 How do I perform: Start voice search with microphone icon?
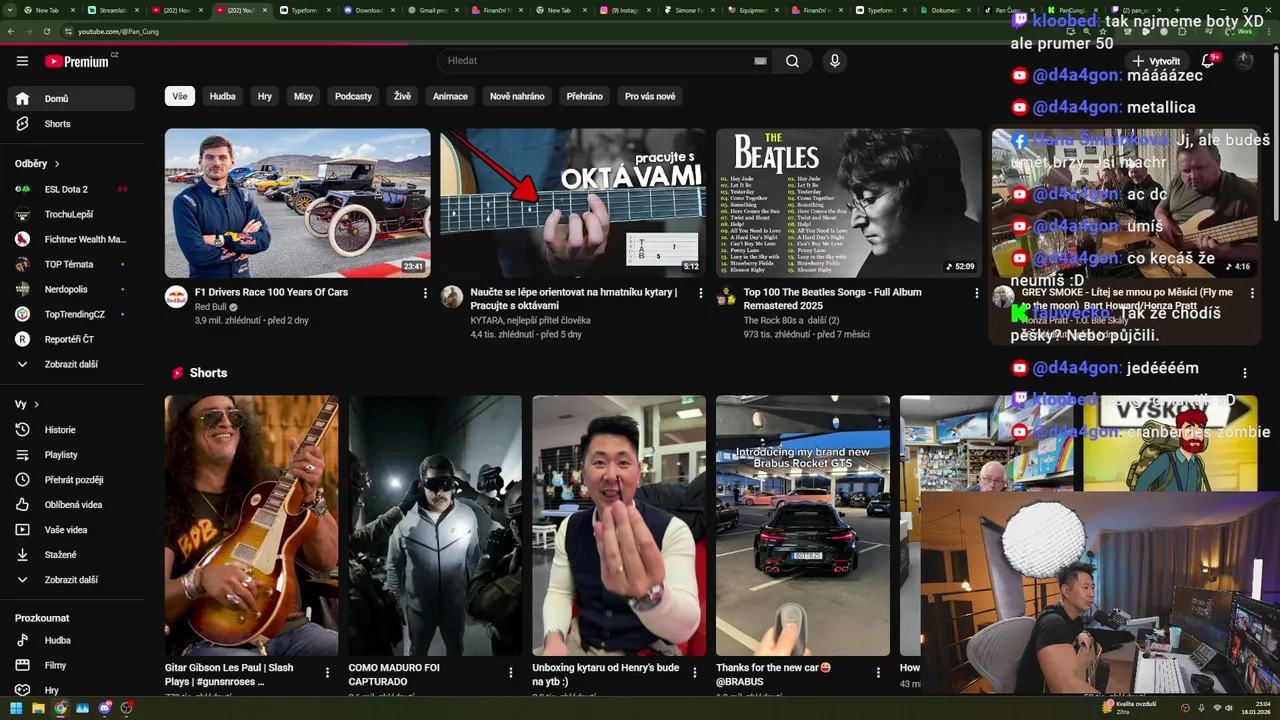tap(835, 61)
